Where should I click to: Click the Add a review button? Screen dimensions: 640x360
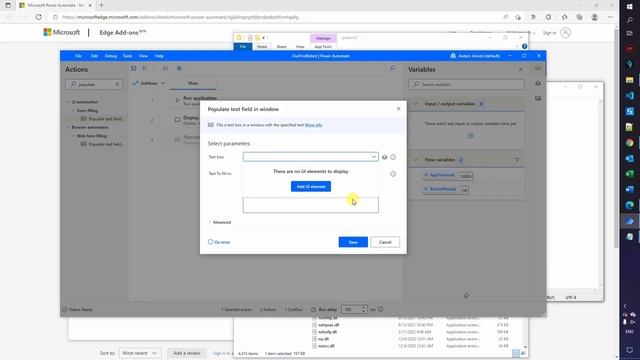[187, 353]
